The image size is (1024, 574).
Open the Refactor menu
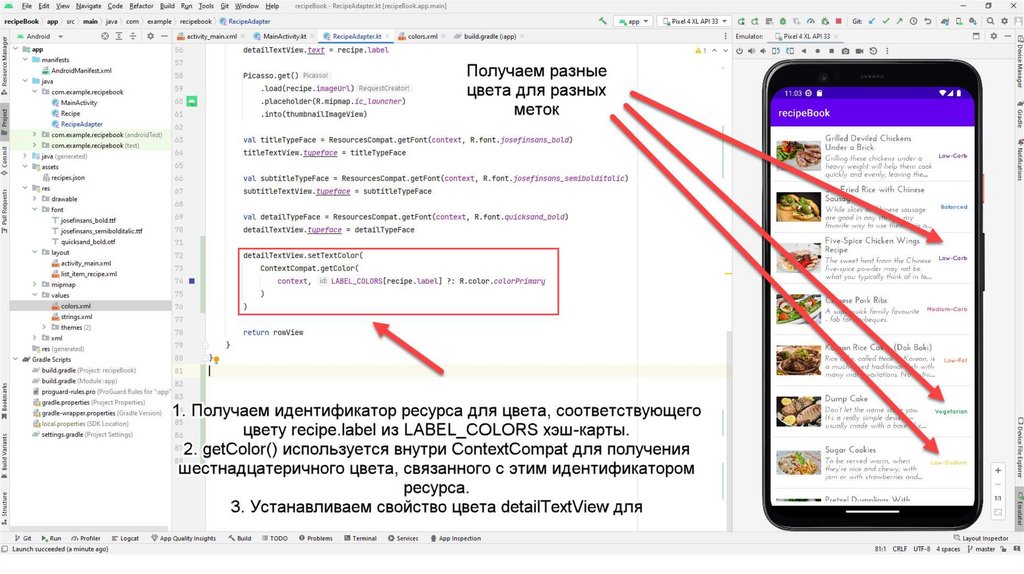[x=141, y=6]
